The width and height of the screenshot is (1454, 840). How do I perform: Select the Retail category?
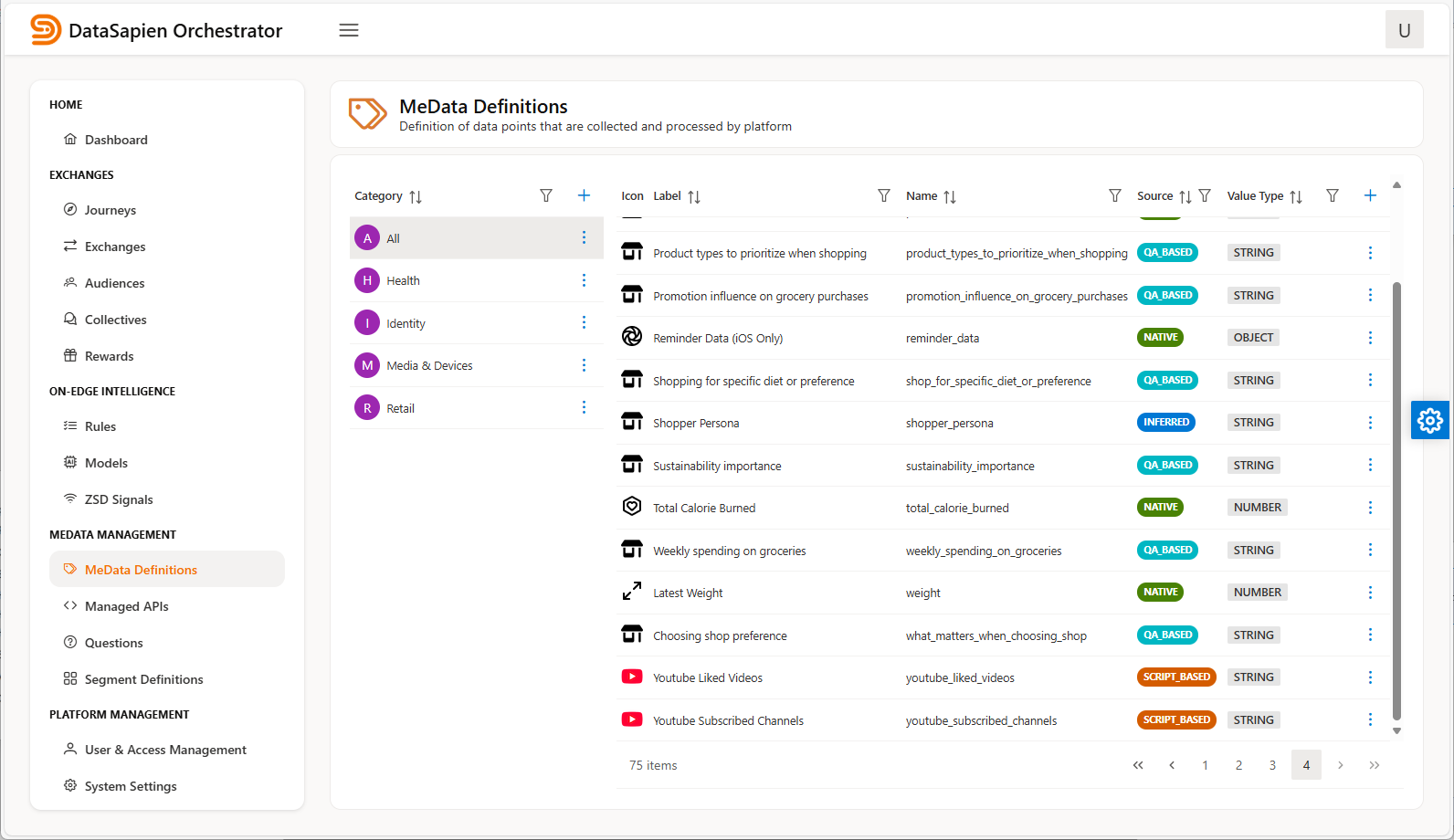(476, 407)
